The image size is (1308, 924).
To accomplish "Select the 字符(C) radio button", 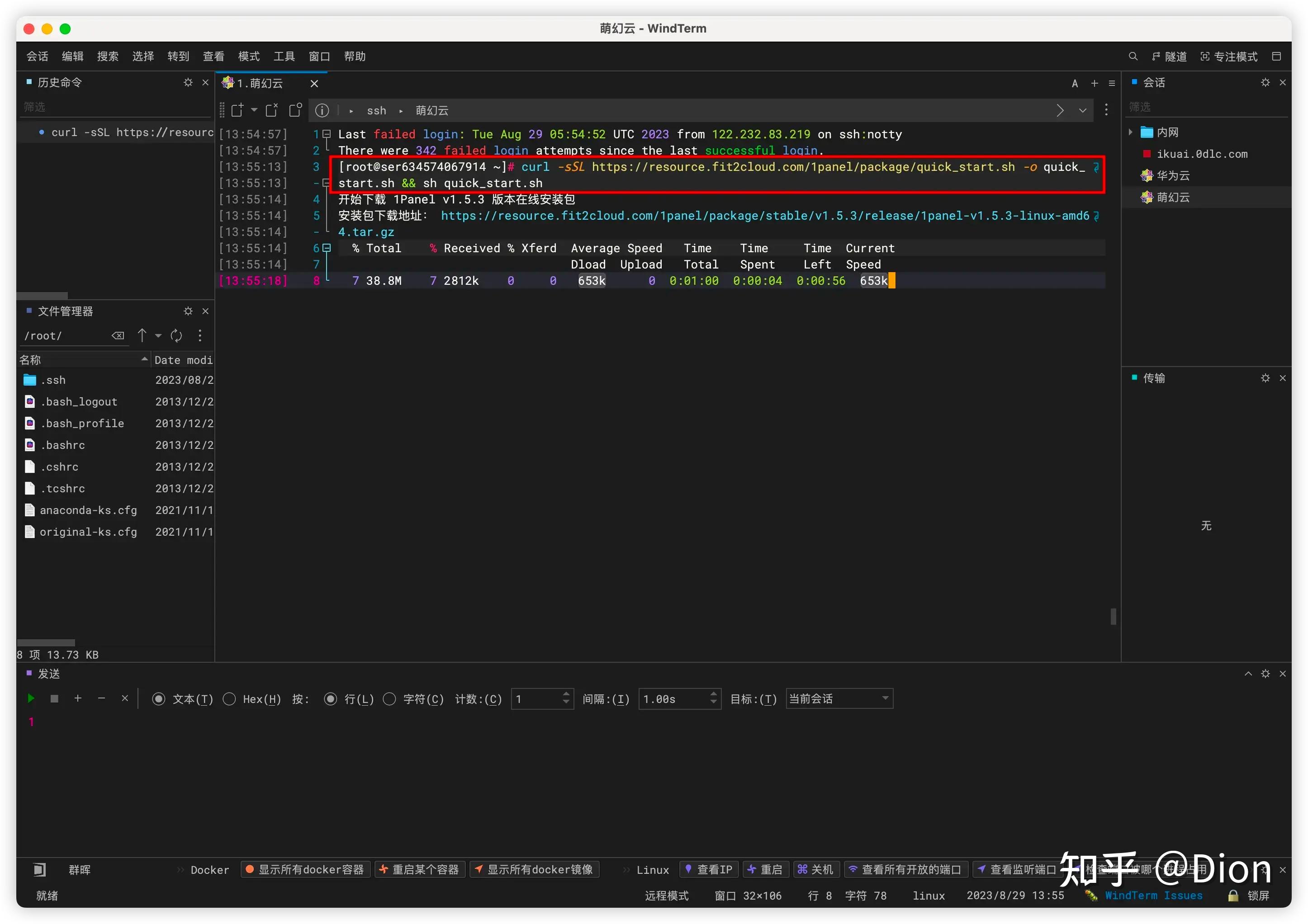I will click(x=390, y=699).
